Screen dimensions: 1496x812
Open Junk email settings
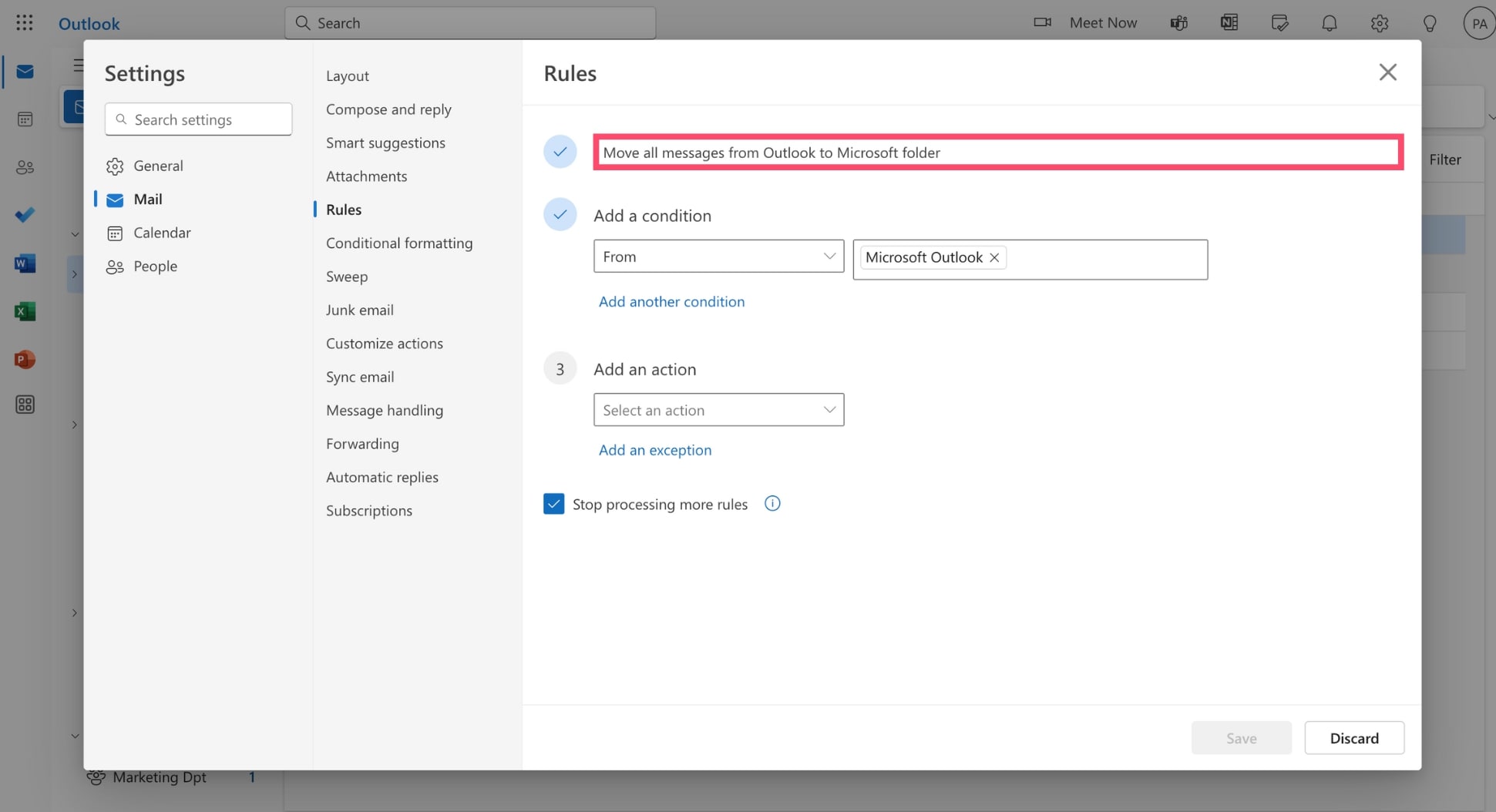(359, 310)
